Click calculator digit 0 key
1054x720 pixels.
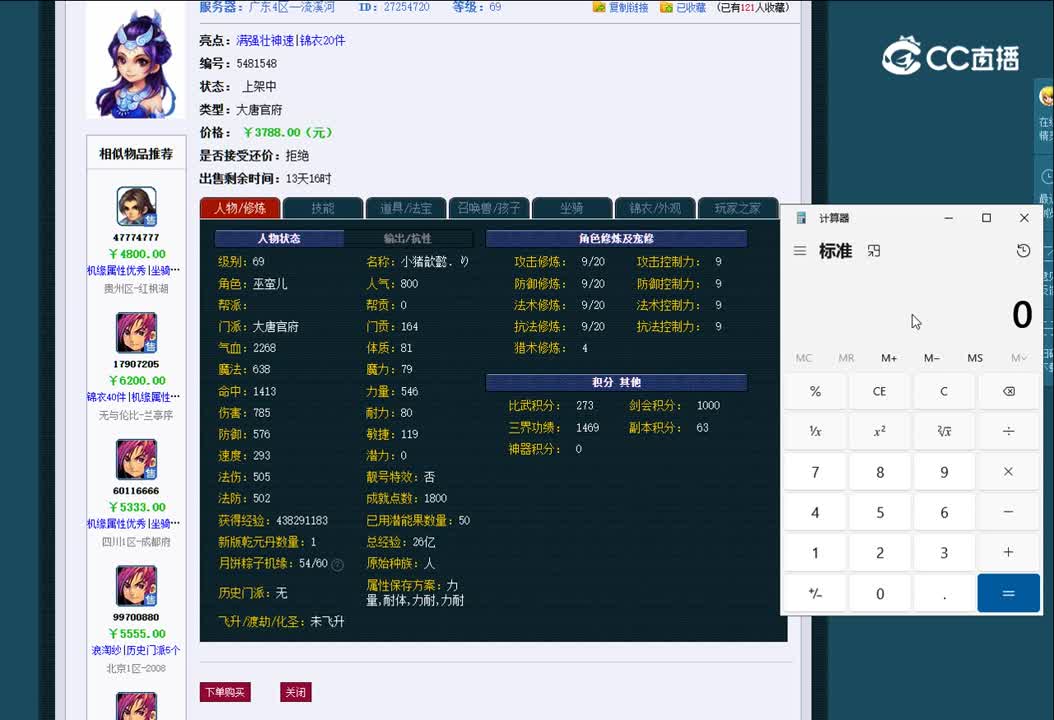(x=879, y=593)
